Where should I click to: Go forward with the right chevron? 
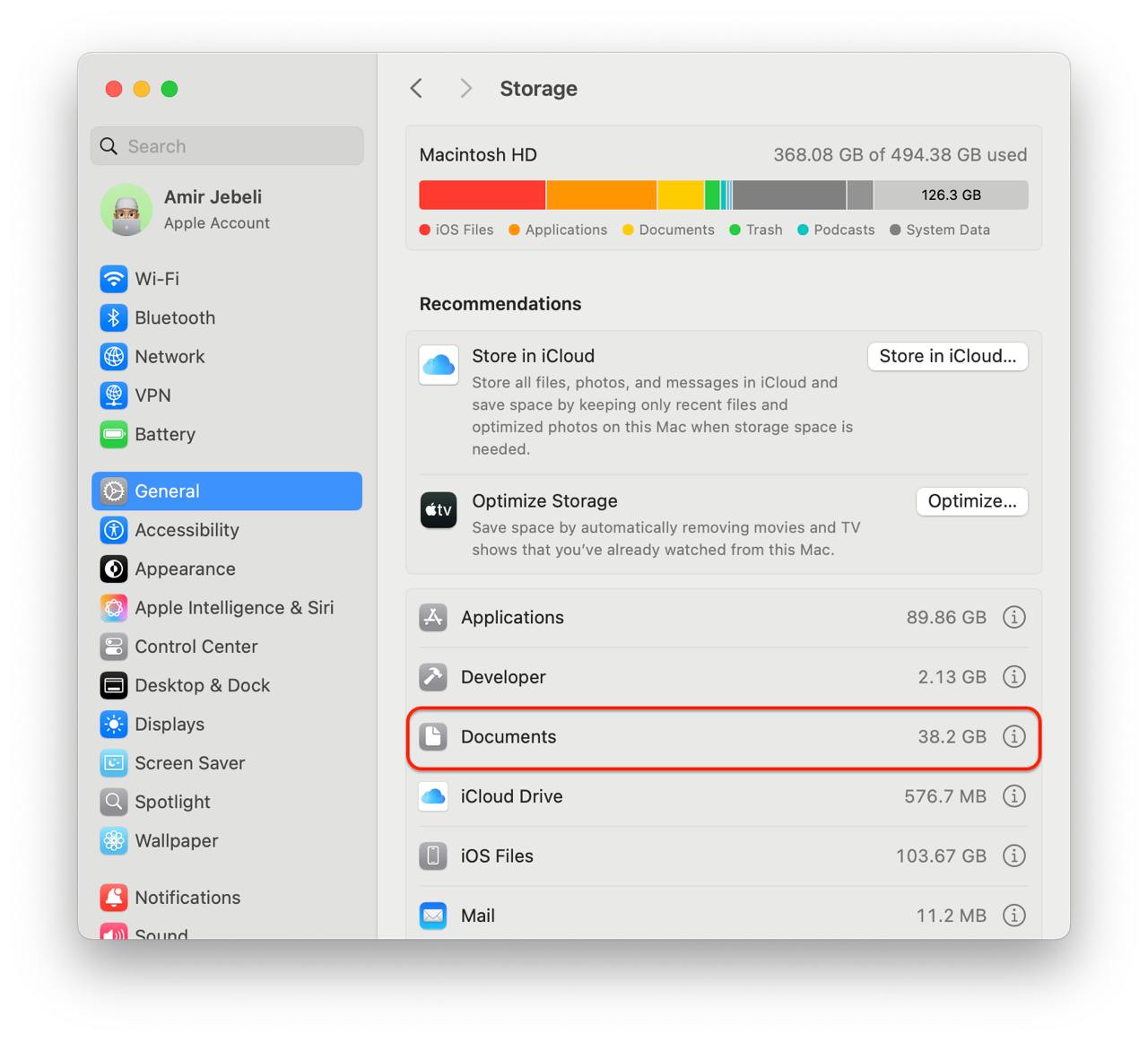pos(465,88)
